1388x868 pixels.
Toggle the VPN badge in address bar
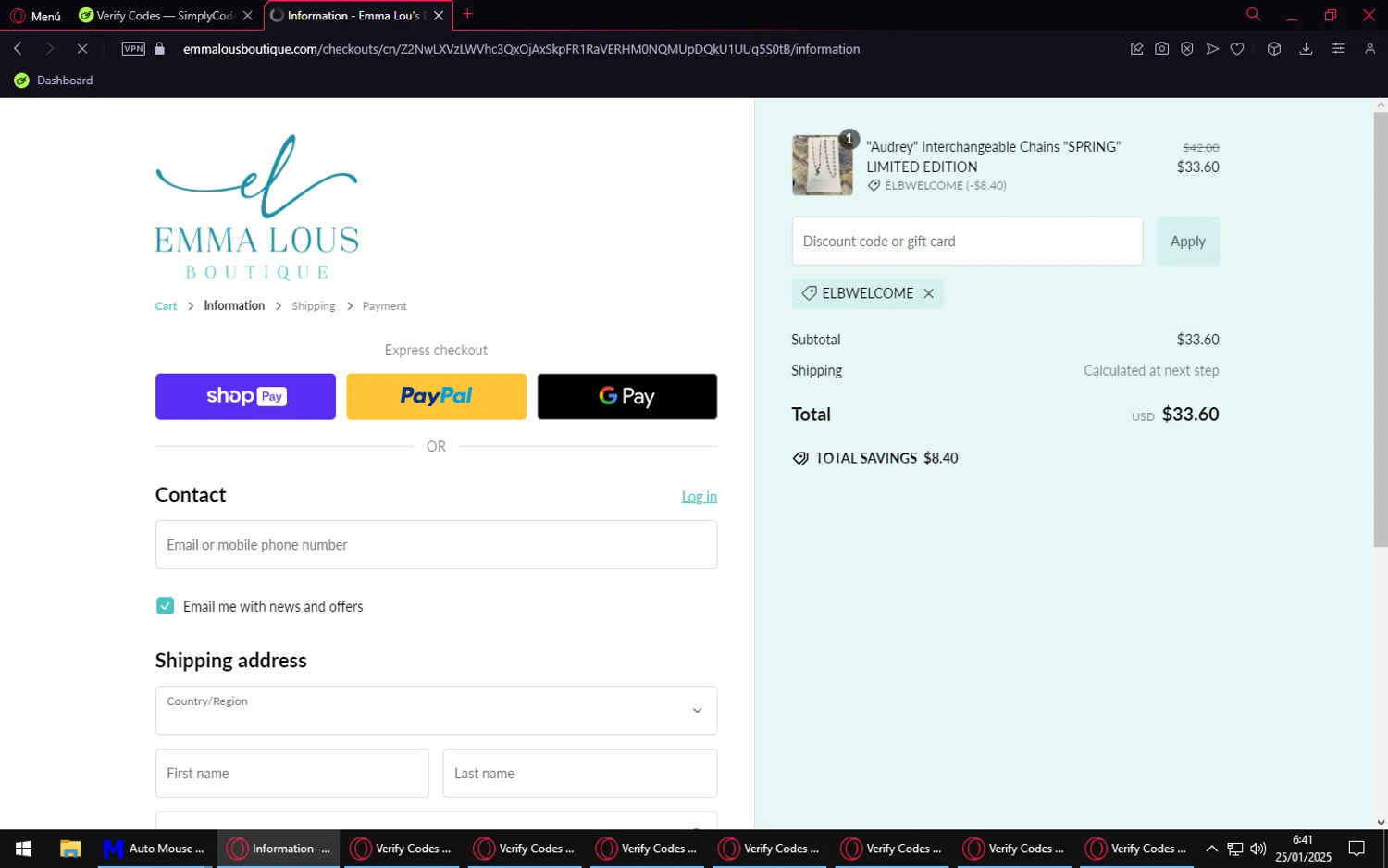point(133,48)
